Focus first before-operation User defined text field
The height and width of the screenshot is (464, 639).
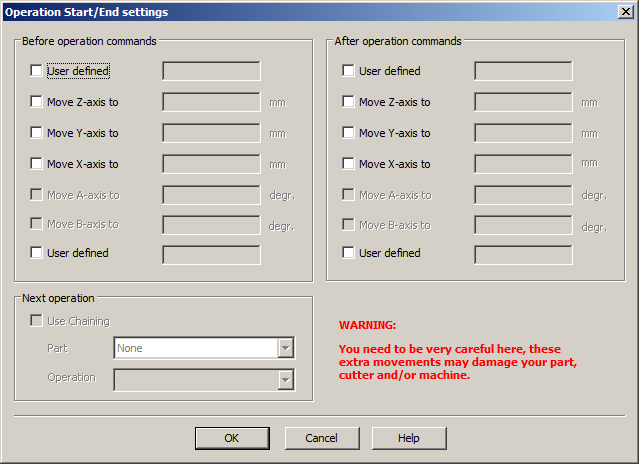point(211,71)
